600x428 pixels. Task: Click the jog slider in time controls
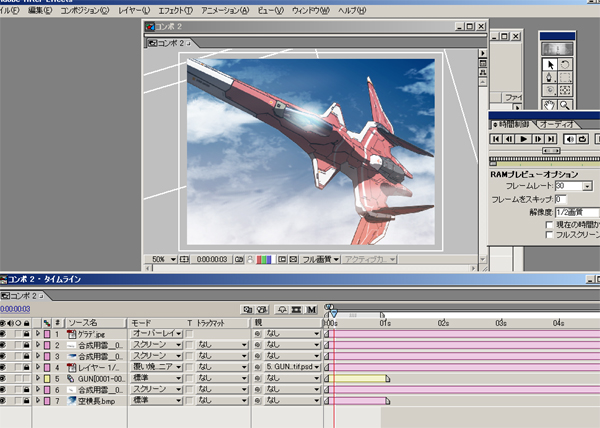551,151
